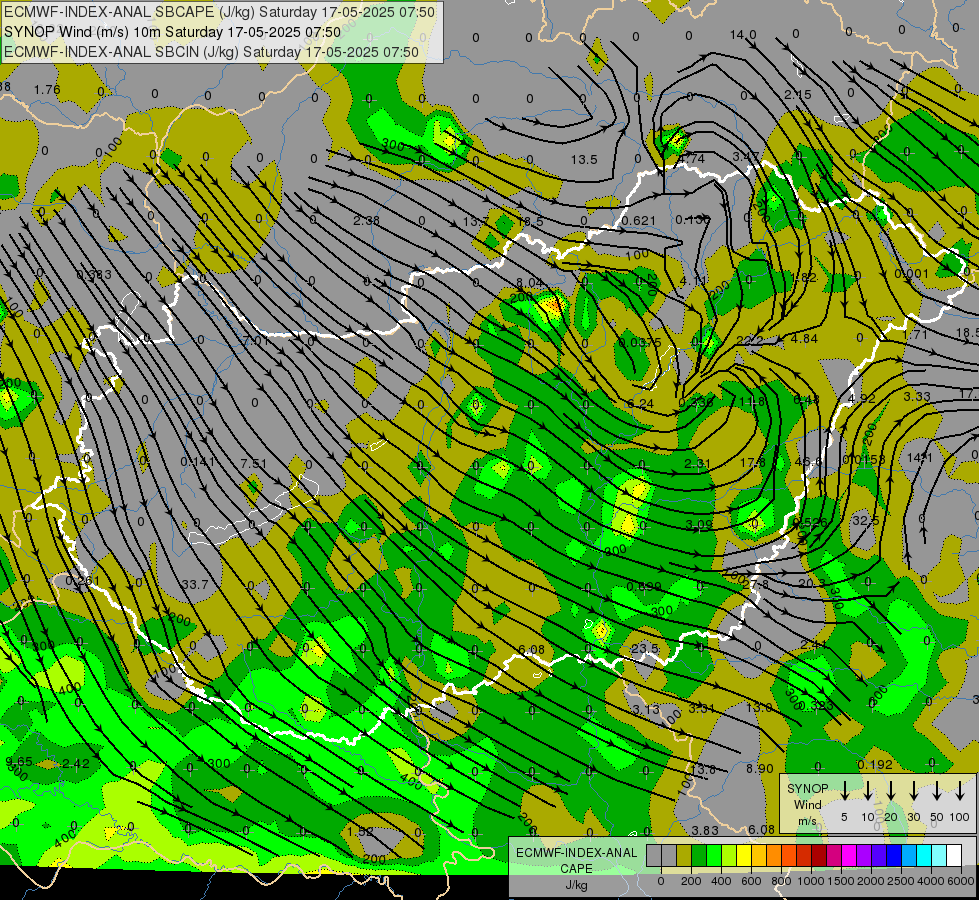Image resolution: width=979 pixels, height=900 pixels.
Task: Pick the bright magenta CAPE legend swatch
Action: coord(849,856)
